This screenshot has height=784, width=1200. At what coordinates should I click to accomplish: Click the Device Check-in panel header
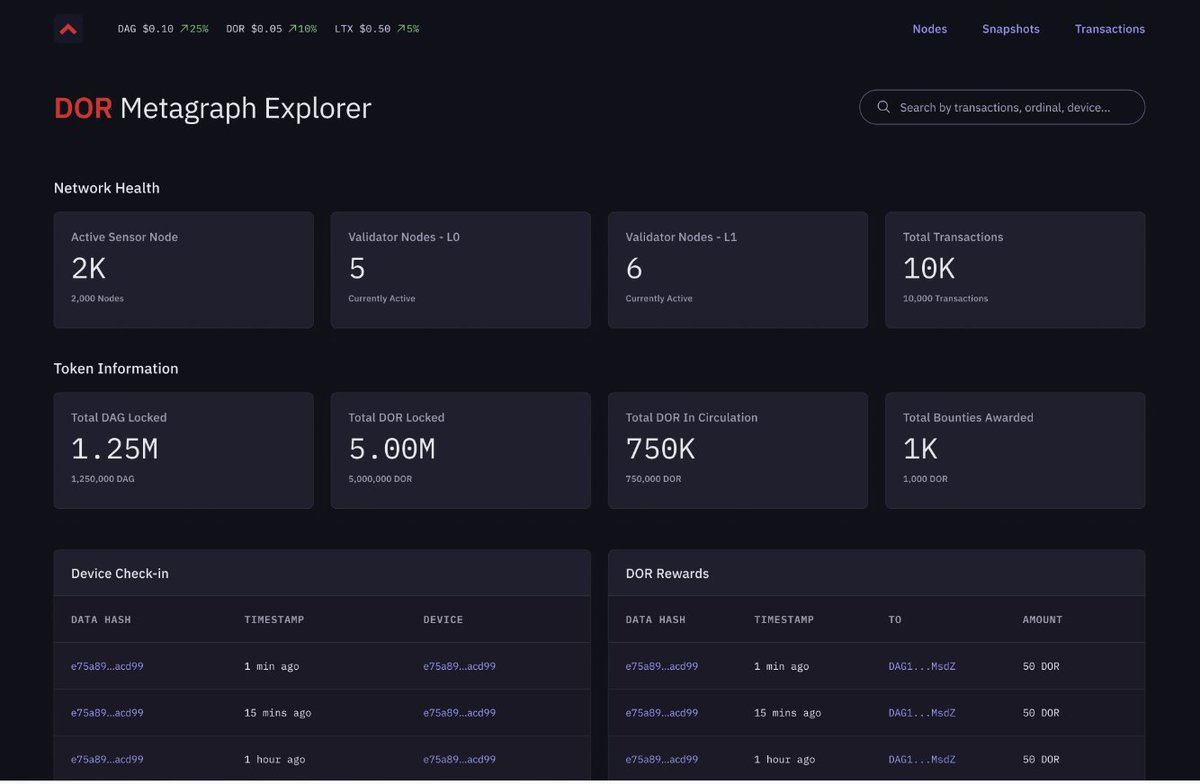pyautogui.click(x=322, y=574)
